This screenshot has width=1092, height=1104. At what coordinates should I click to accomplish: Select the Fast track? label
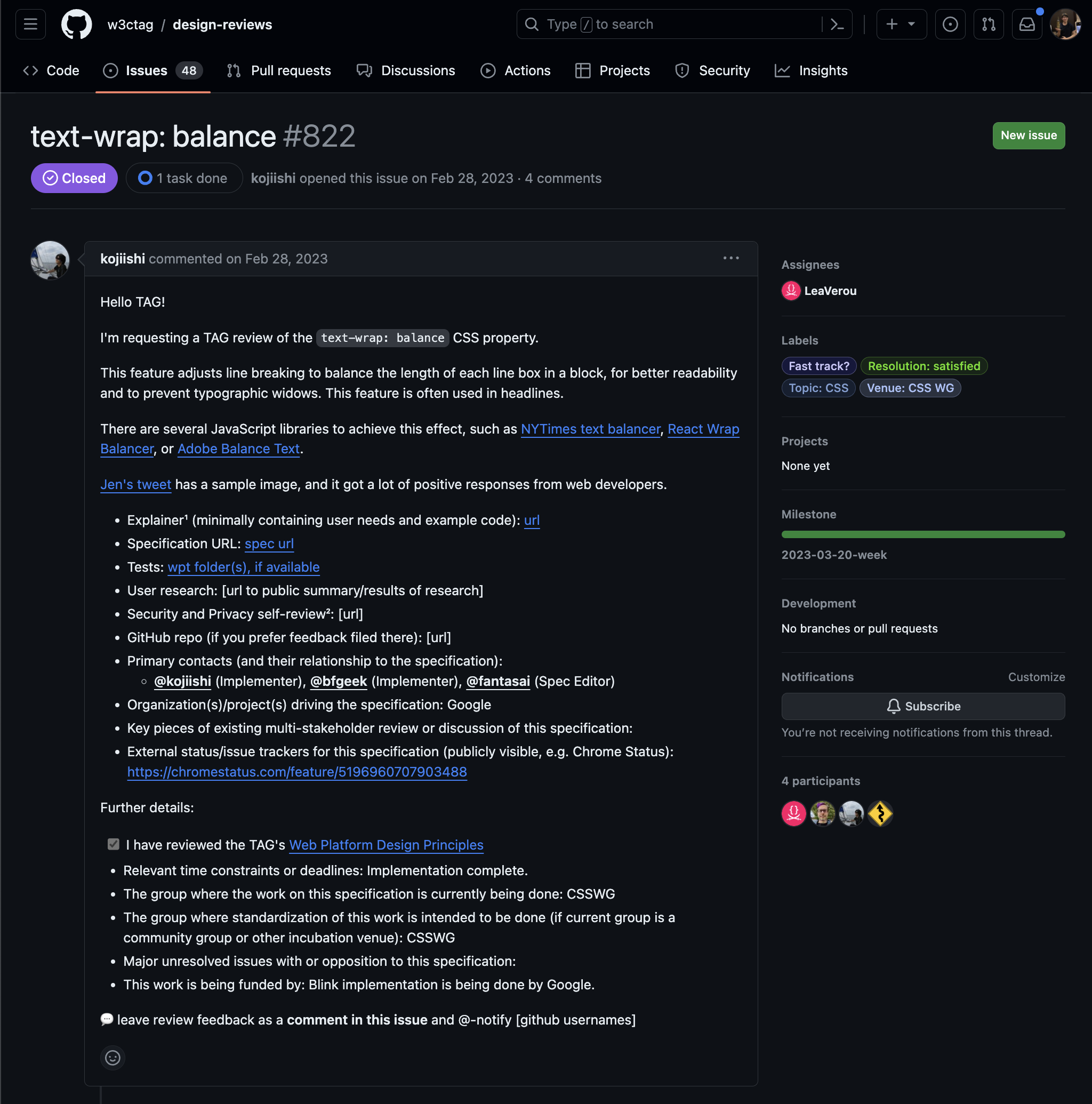click(x=818, y=366)
